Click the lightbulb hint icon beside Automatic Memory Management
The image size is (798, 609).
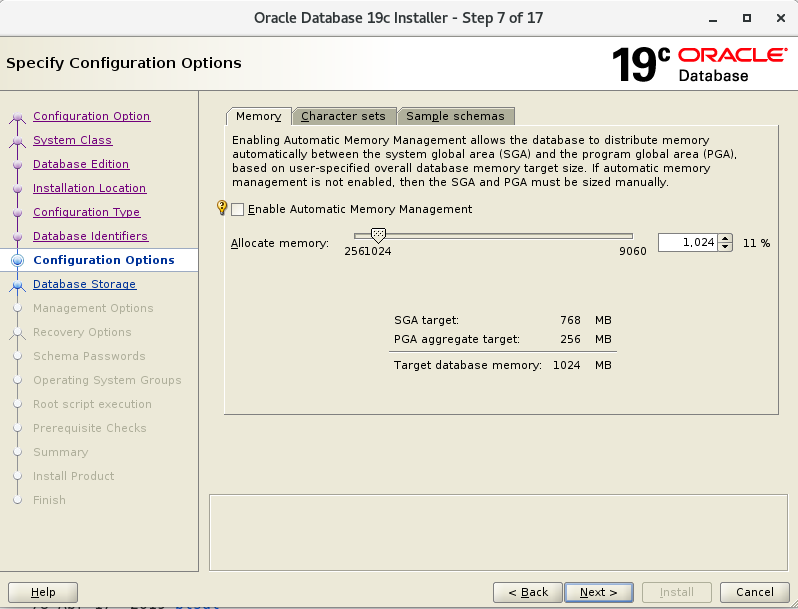(222, 207)
